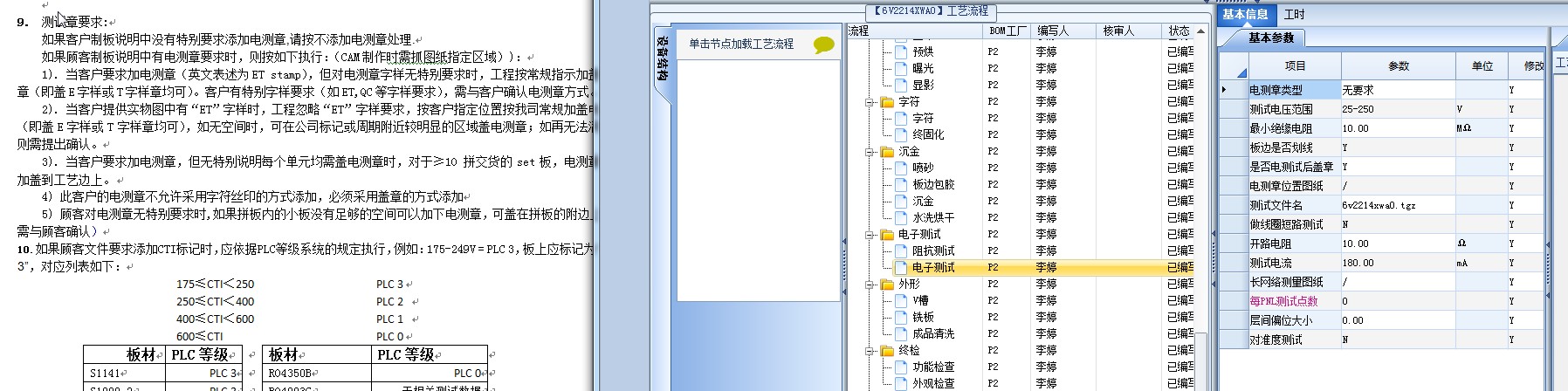Image resolution: width=1568 pixels, height=391 pixels.
Task: Click the yellow speech bubble comment icon
Action: [823, 45]
